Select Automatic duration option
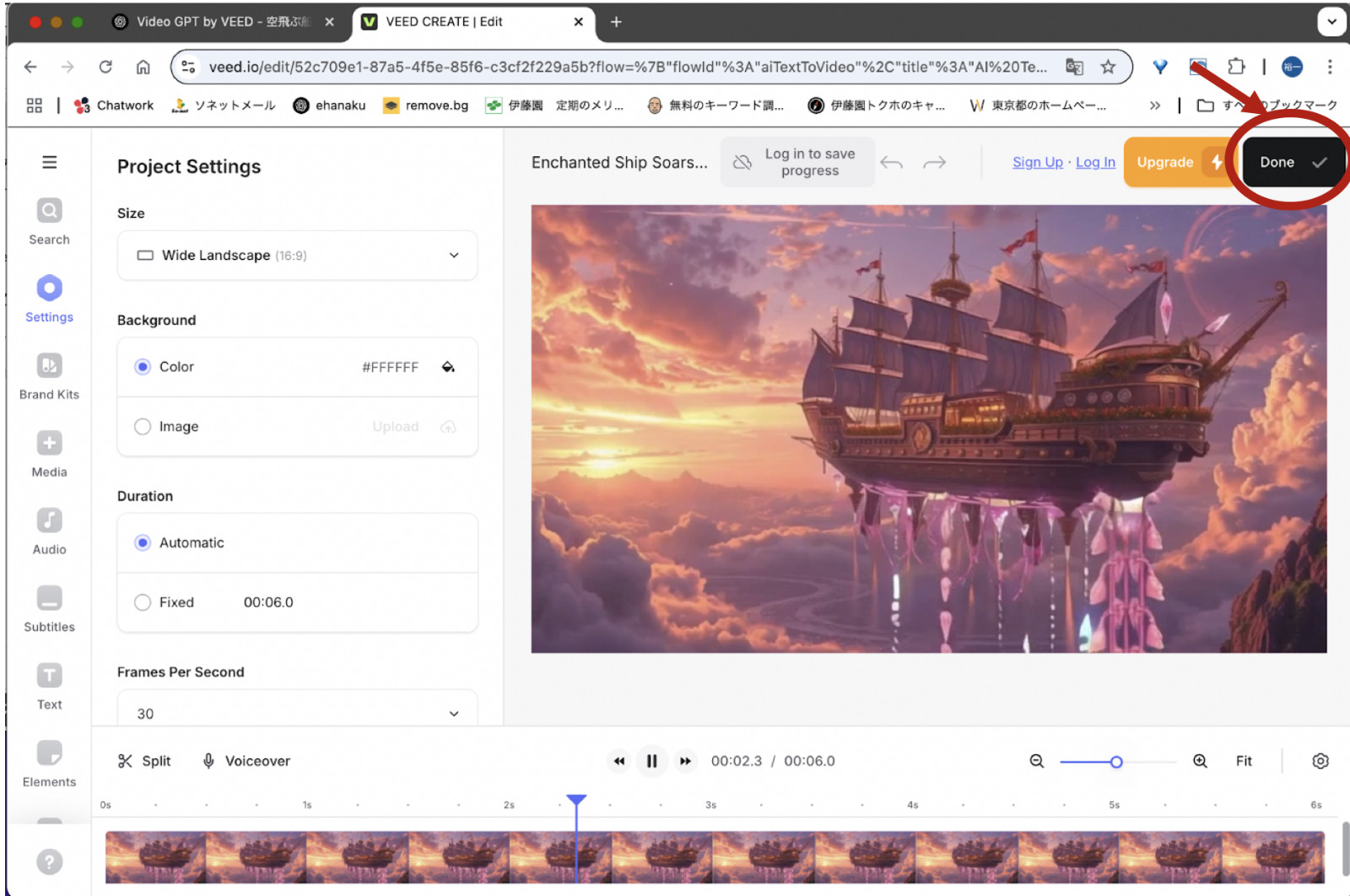 pos(143,542)
